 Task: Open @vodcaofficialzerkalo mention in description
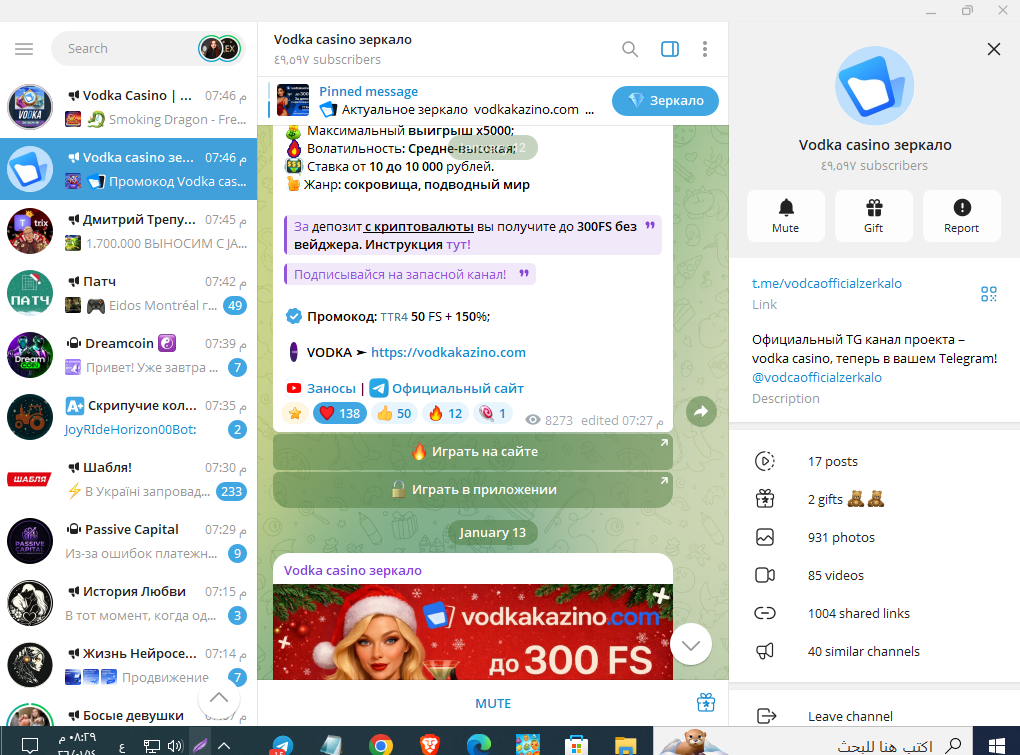(817, 377)
